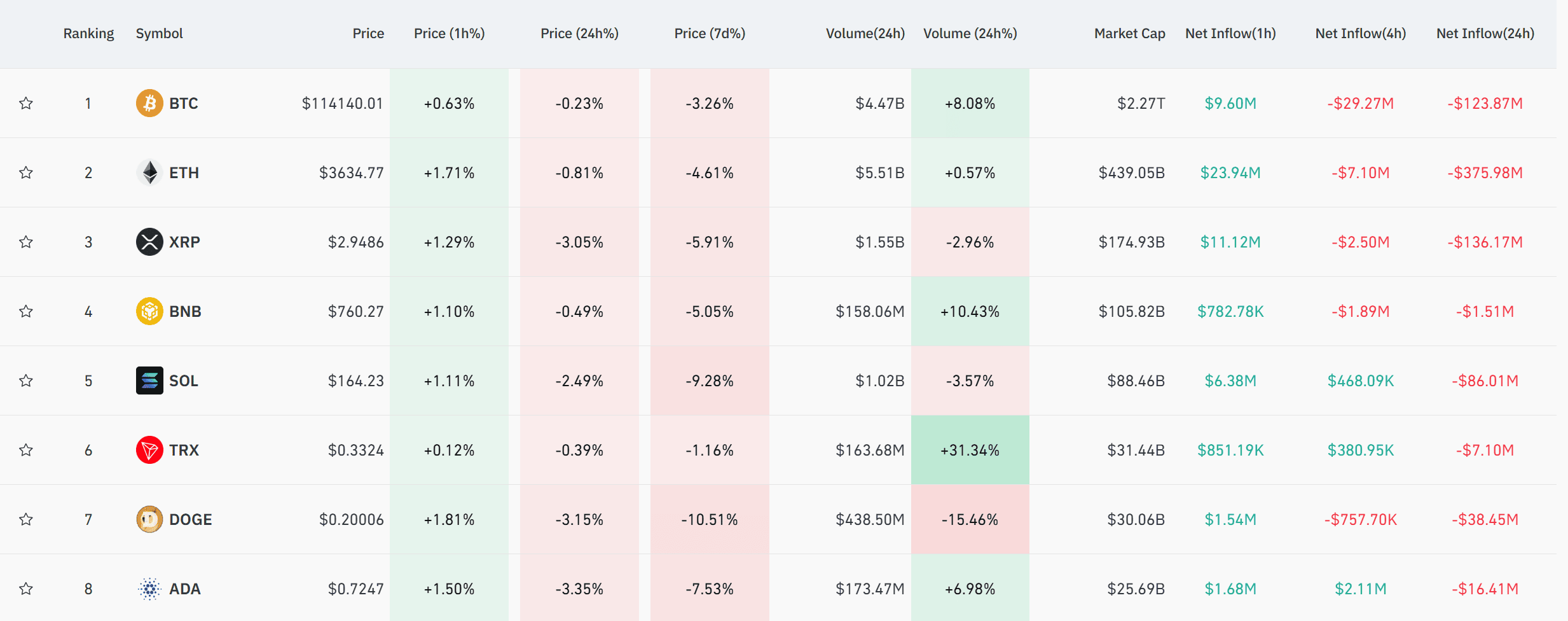This screenshot has width=1568, height=621.
Task: Click the Bitcoin coin logo icon
Action: (149, 103)
